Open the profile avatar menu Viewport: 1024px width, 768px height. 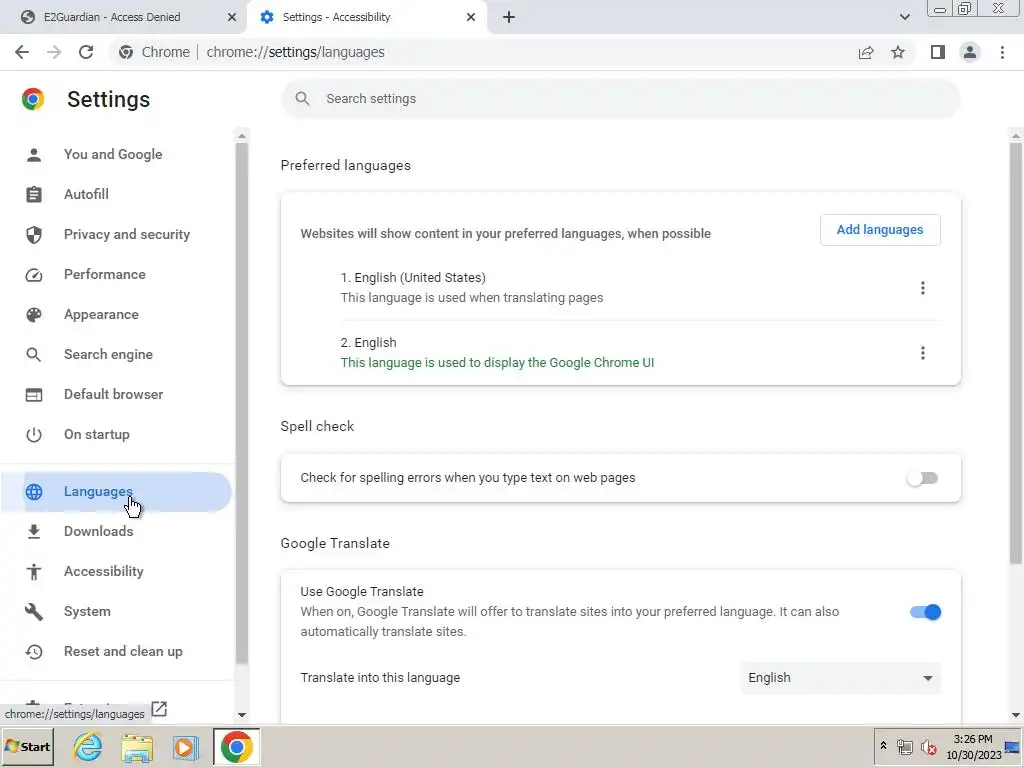click(970, 52)
